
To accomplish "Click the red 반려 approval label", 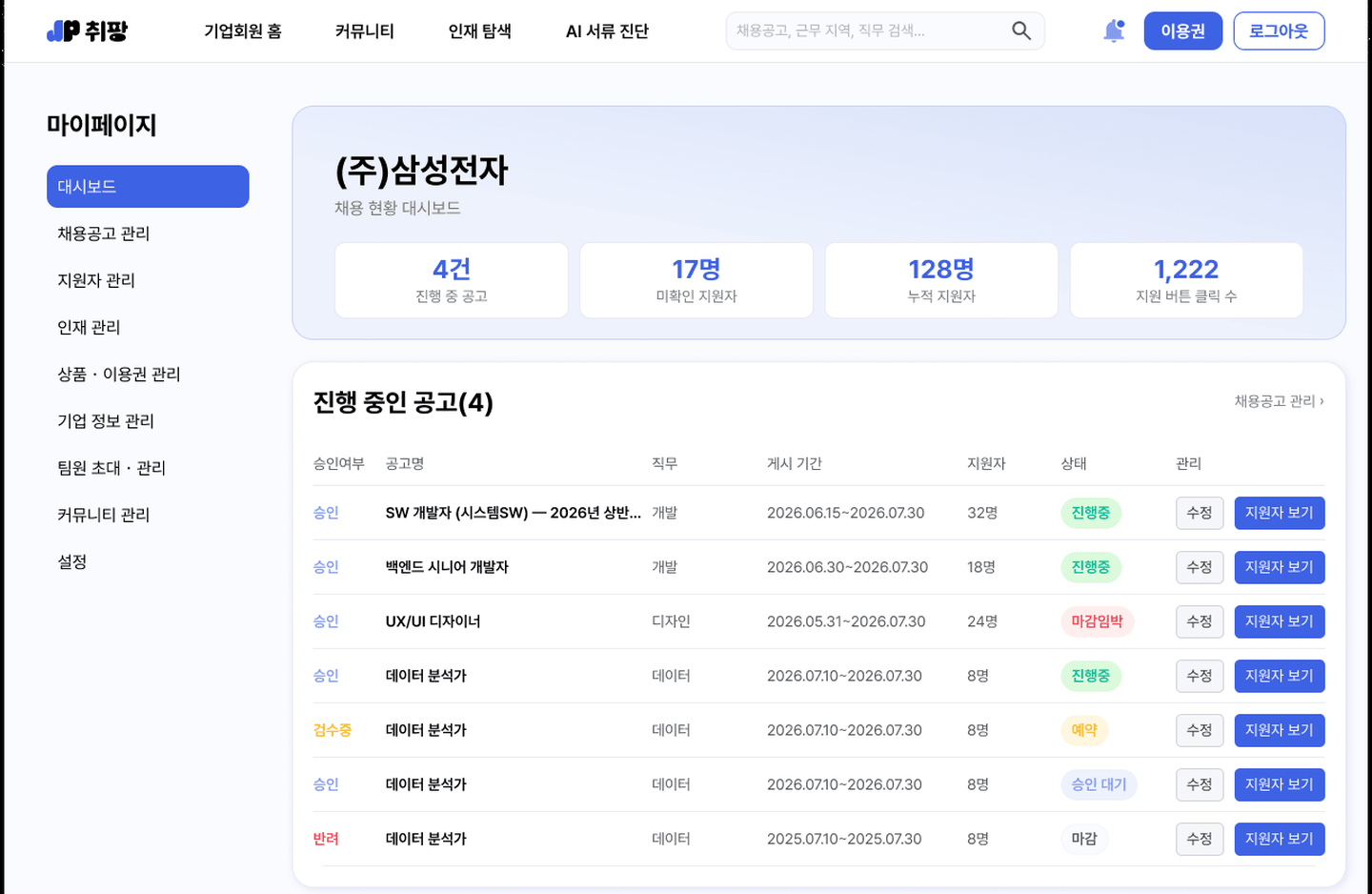I will 326,839.
